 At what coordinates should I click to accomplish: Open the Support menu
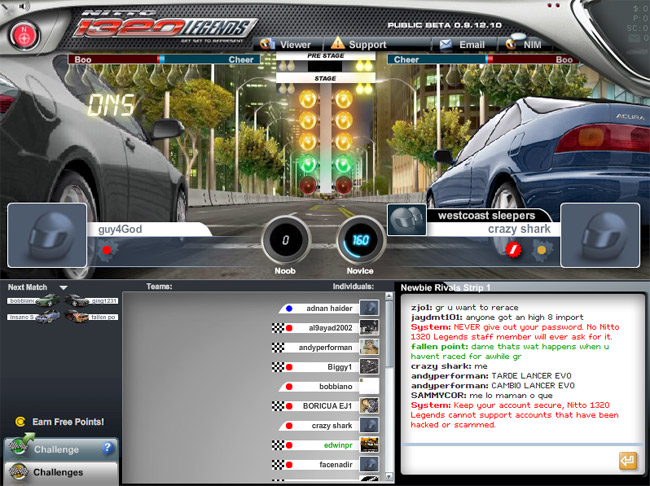point(358,44)
